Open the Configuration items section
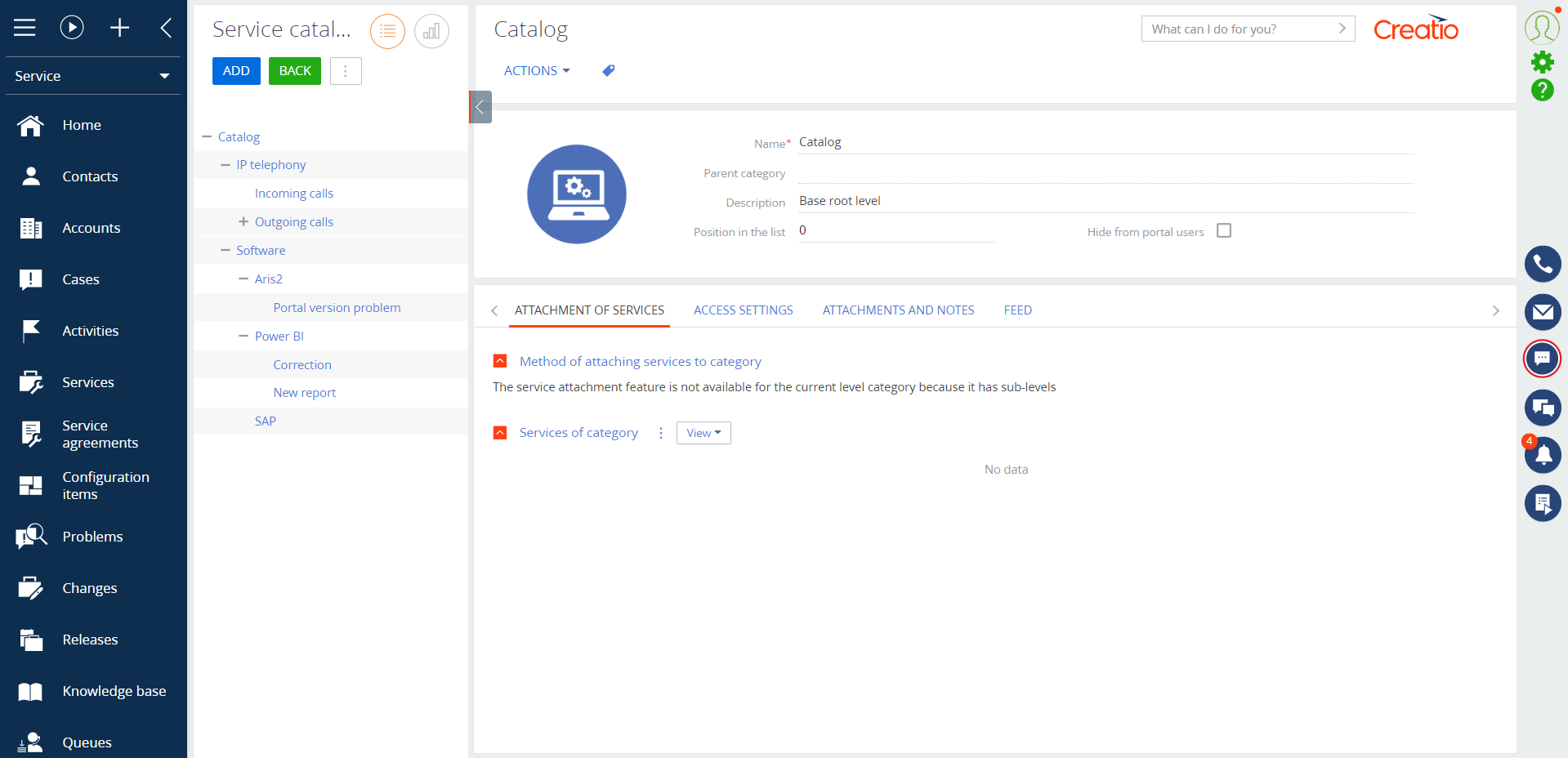This screenshot has height=758, width=1568. click(105, 485)
